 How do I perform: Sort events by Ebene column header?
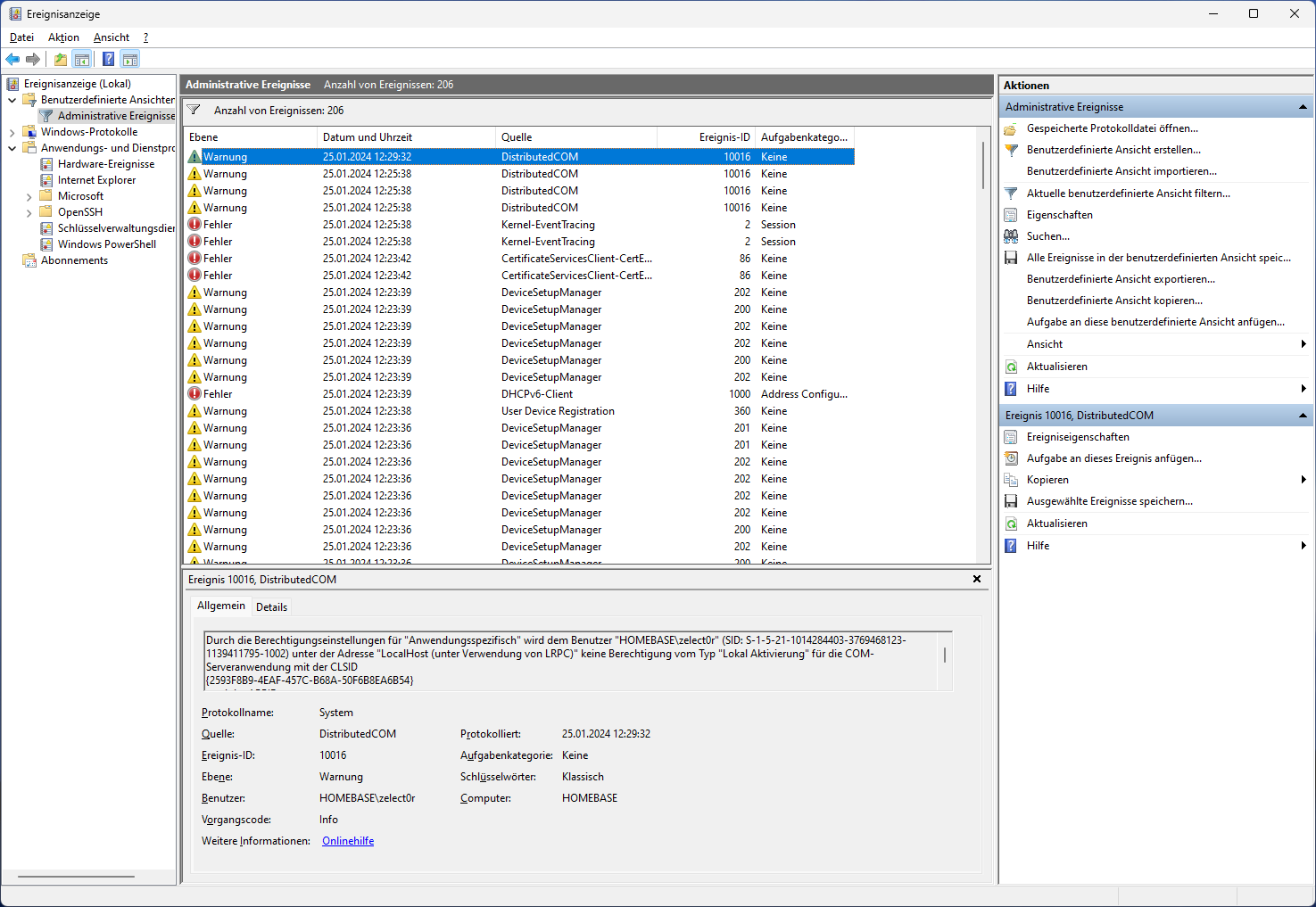pyautogui.click(x=250, y=137)
